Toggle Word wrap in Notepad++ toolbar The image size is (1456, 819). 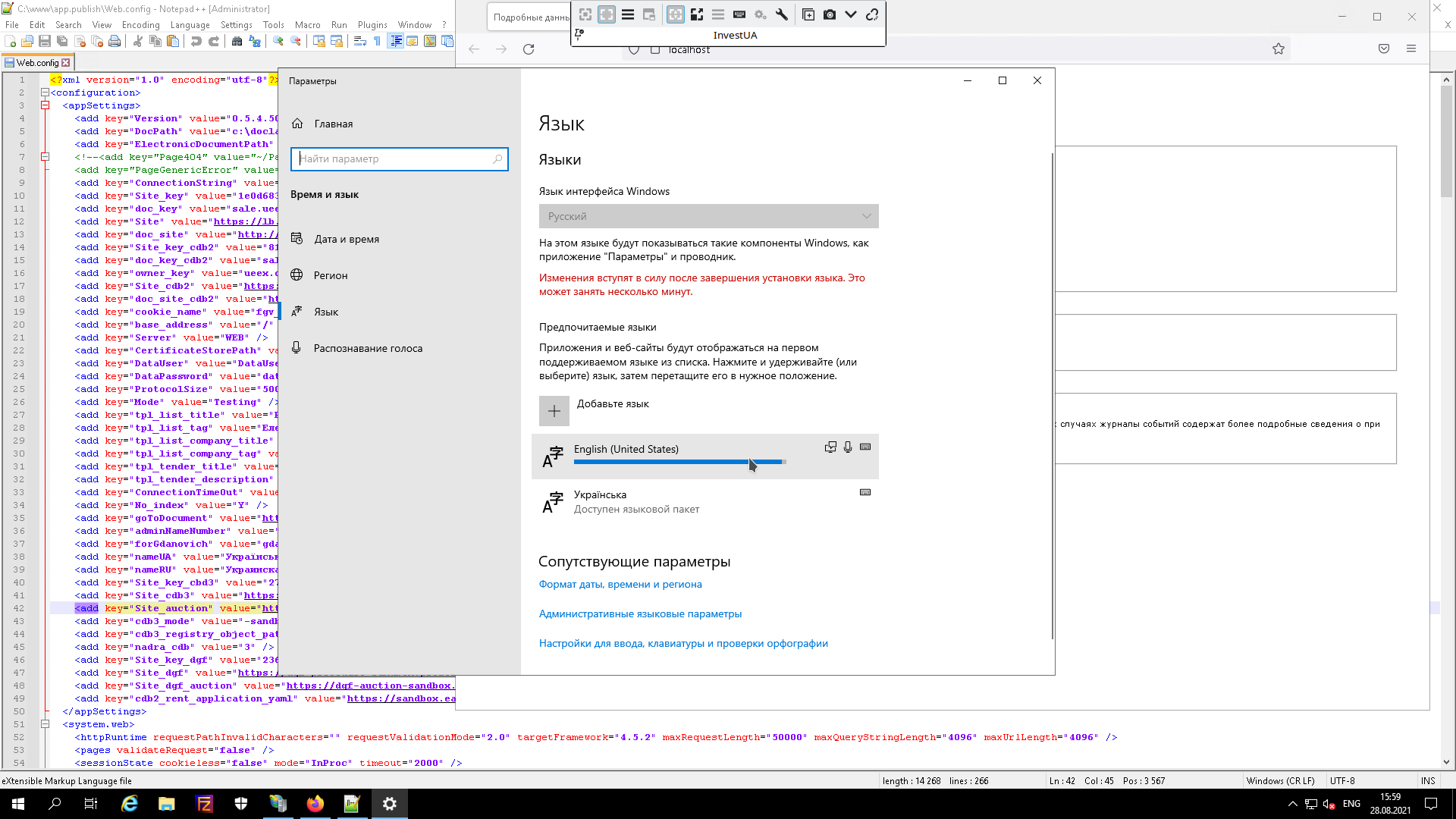click(x=360, y=42)
